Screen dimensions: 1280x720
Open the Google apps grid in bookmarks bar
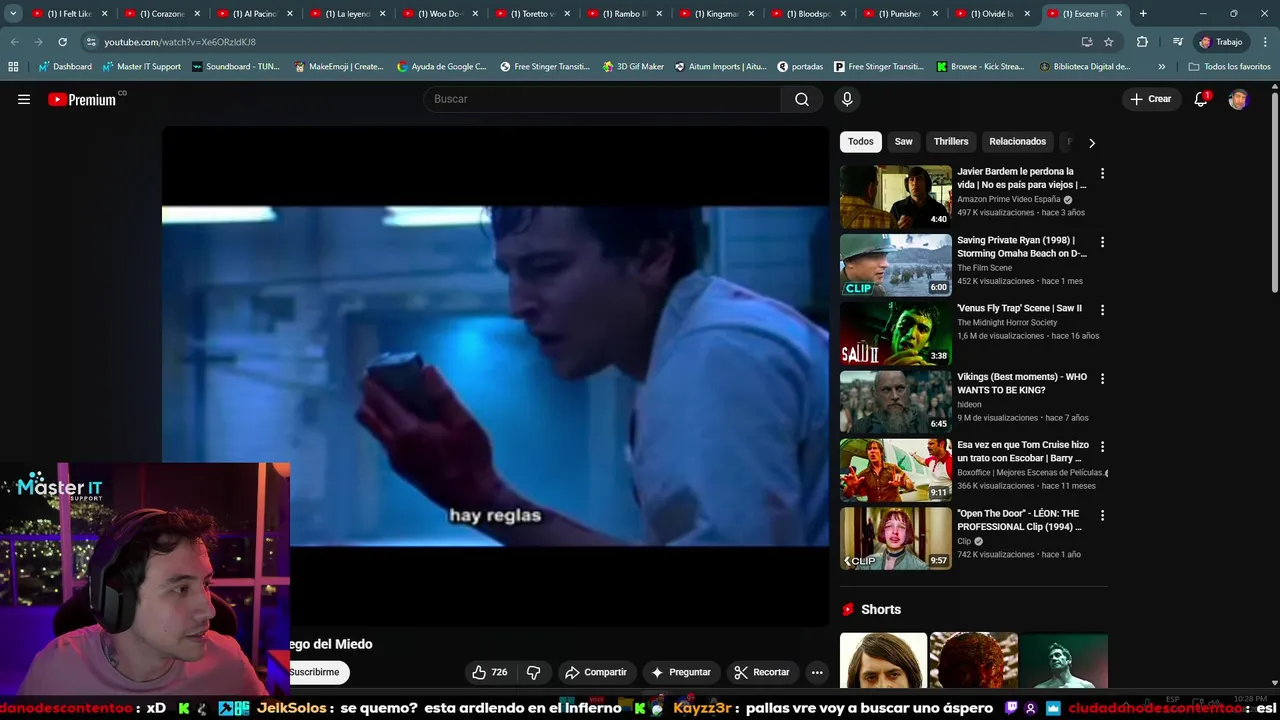point(13,66)
